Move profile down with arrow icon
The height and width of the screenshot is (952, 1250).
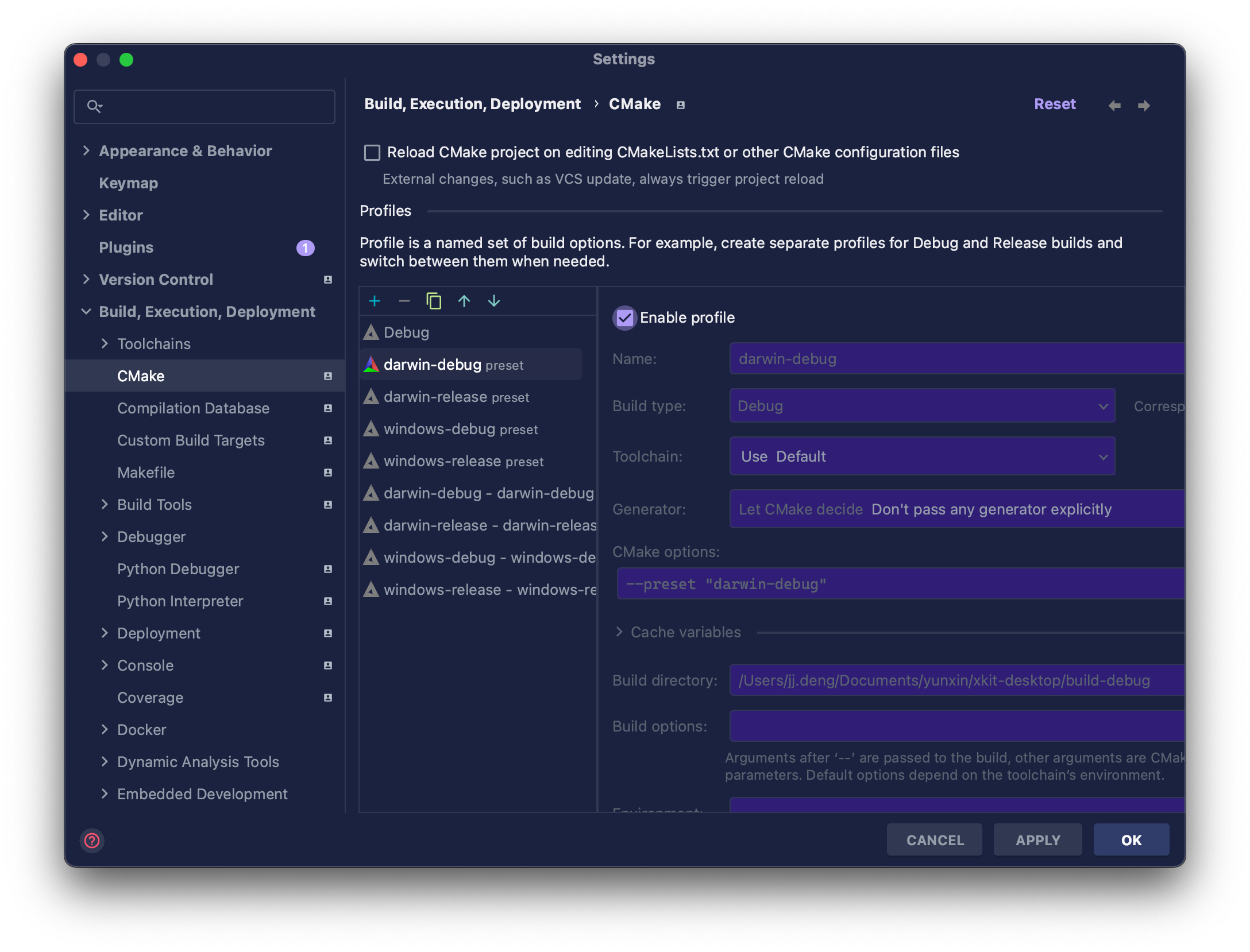[494, 301]
